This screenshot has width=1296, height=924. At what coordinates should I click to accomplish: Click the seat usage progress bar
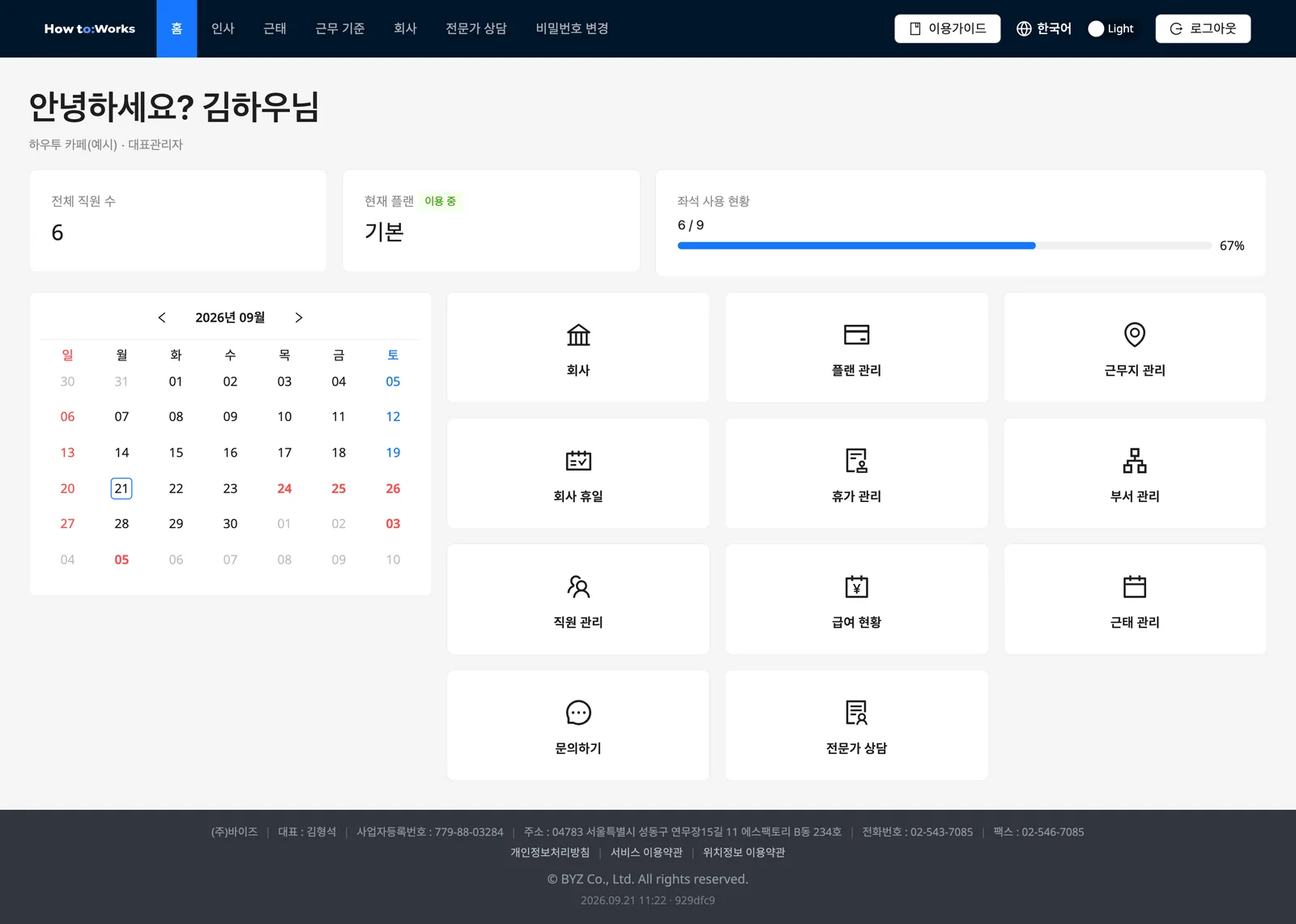[944, 245]
